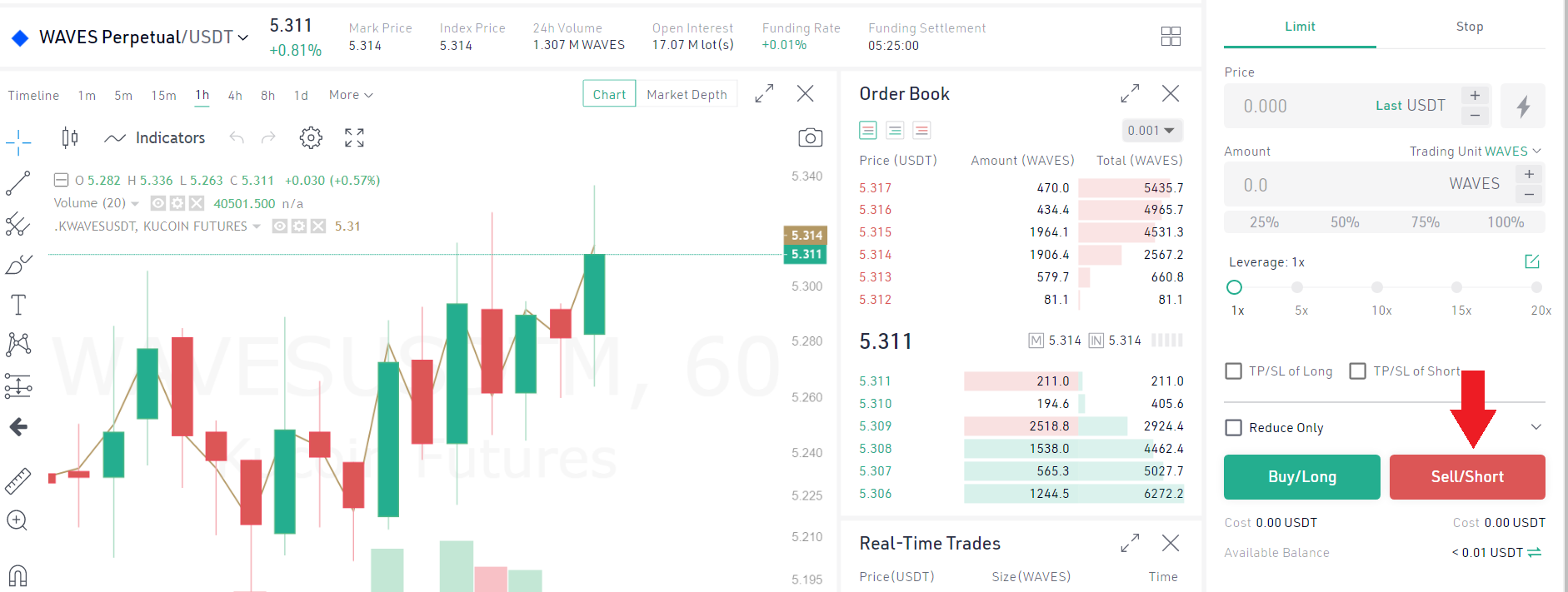Check the TP/SL of Long box
Viewport: 1568px width, 592px height.
coord(1234,371)
